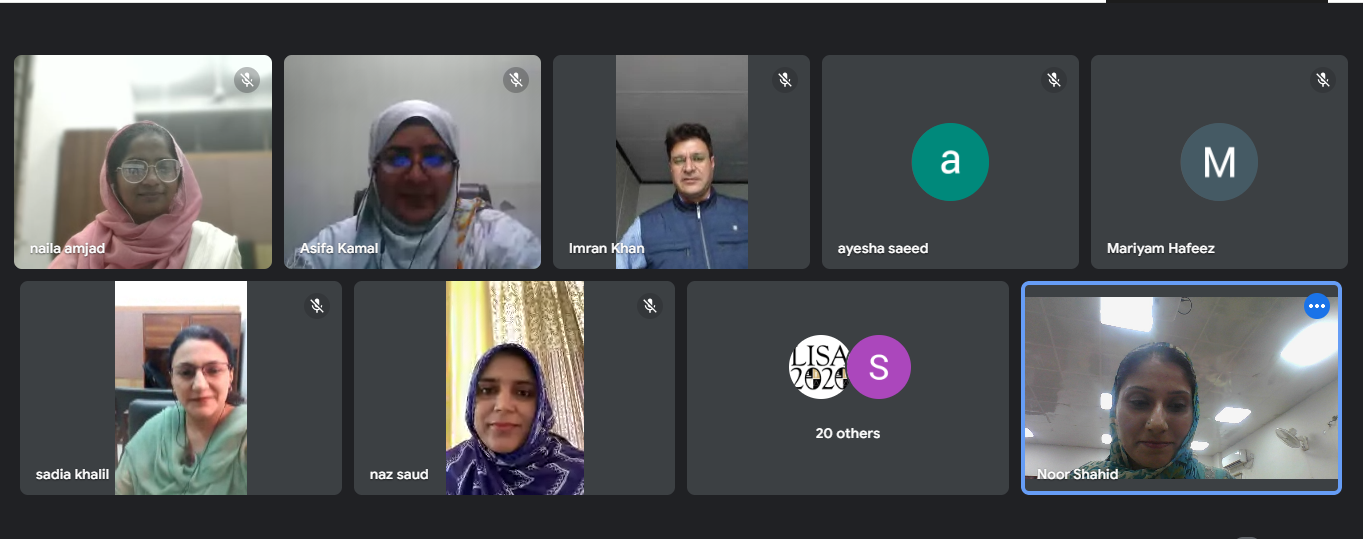Select the gray 'M' avatar of Mariyam Hafeez
The height and width of the screenshot is (539, 1363).
click(1219, 162)
